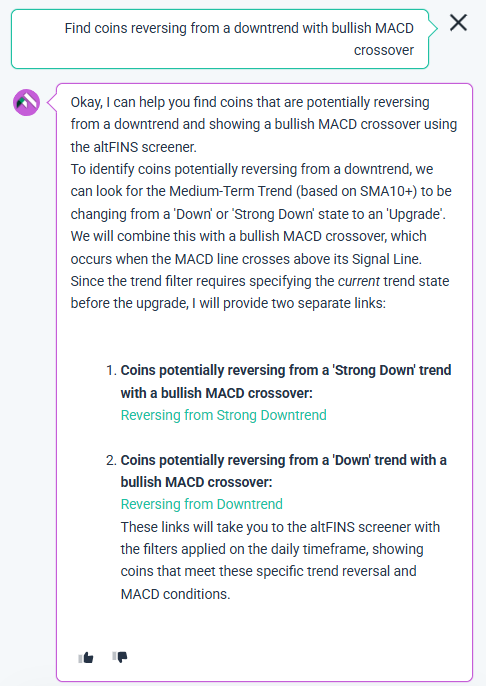Image resolution: width=486 pixels, height=686 pixels.
Task: Select the opening 'Okay, I can help' sentence
Action: click(x=263, y=125)
